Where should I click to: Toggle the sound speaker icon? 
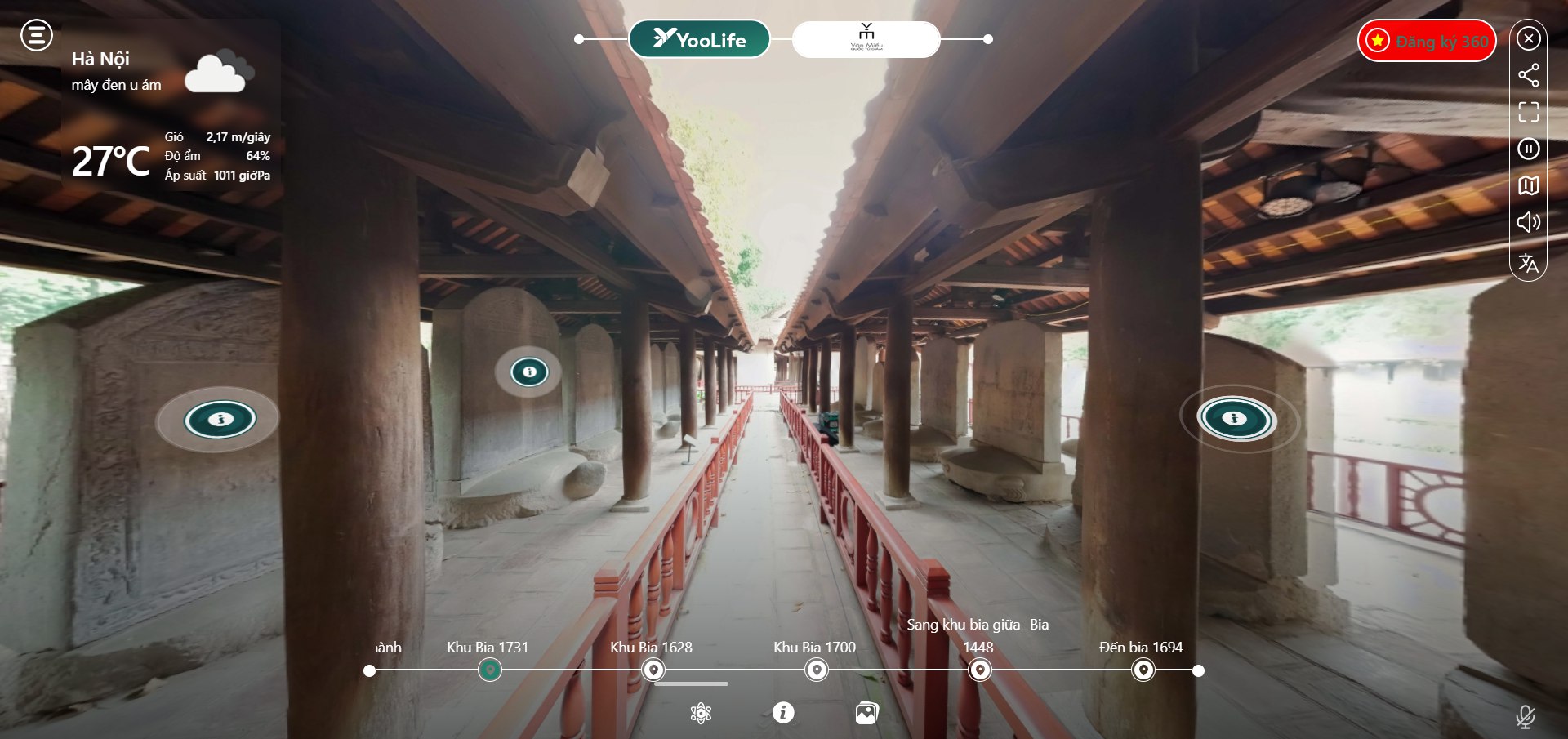click(1529, 222)
